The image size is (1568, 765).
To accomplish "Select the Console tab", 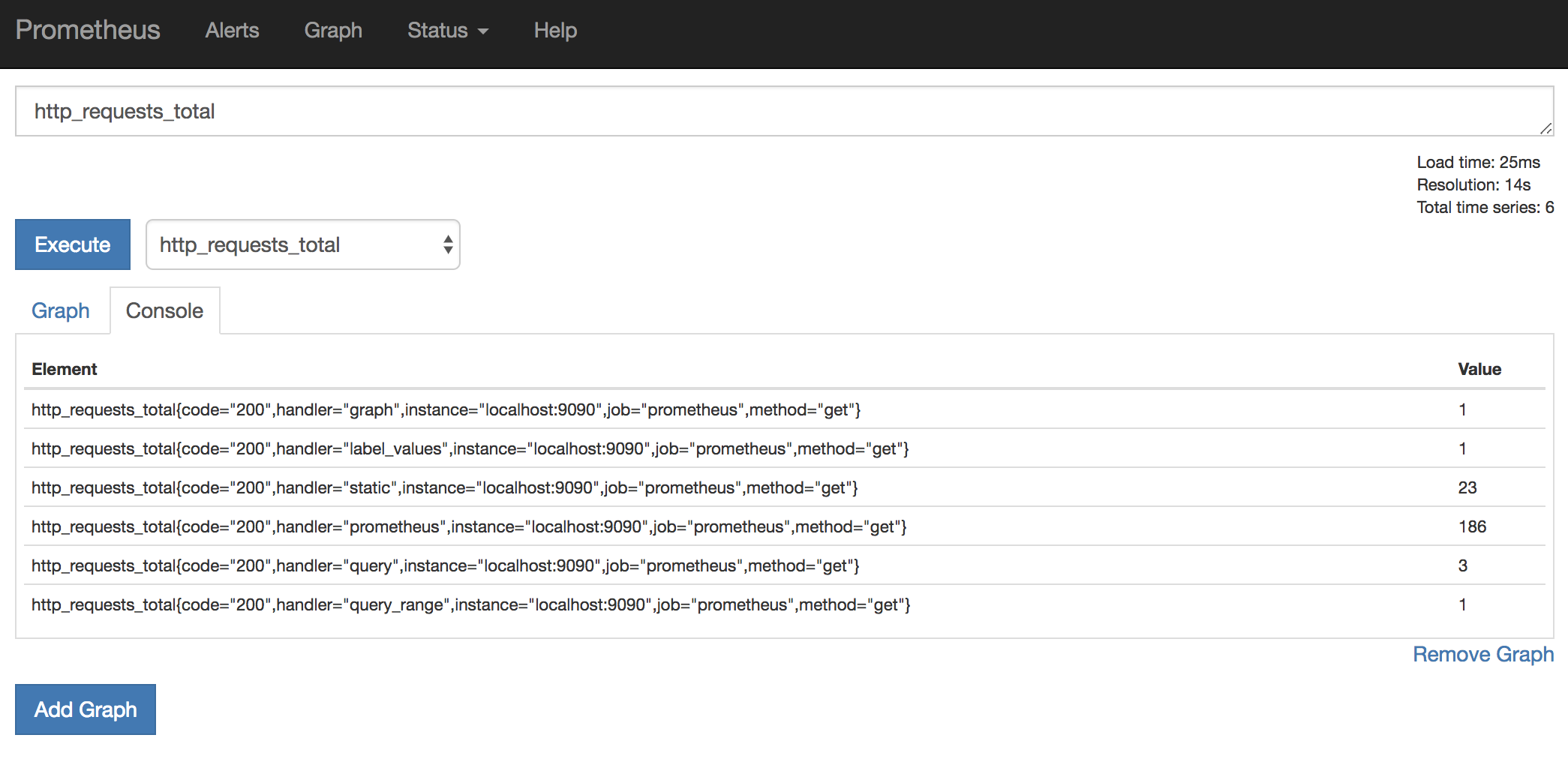I will click(164, 310).
